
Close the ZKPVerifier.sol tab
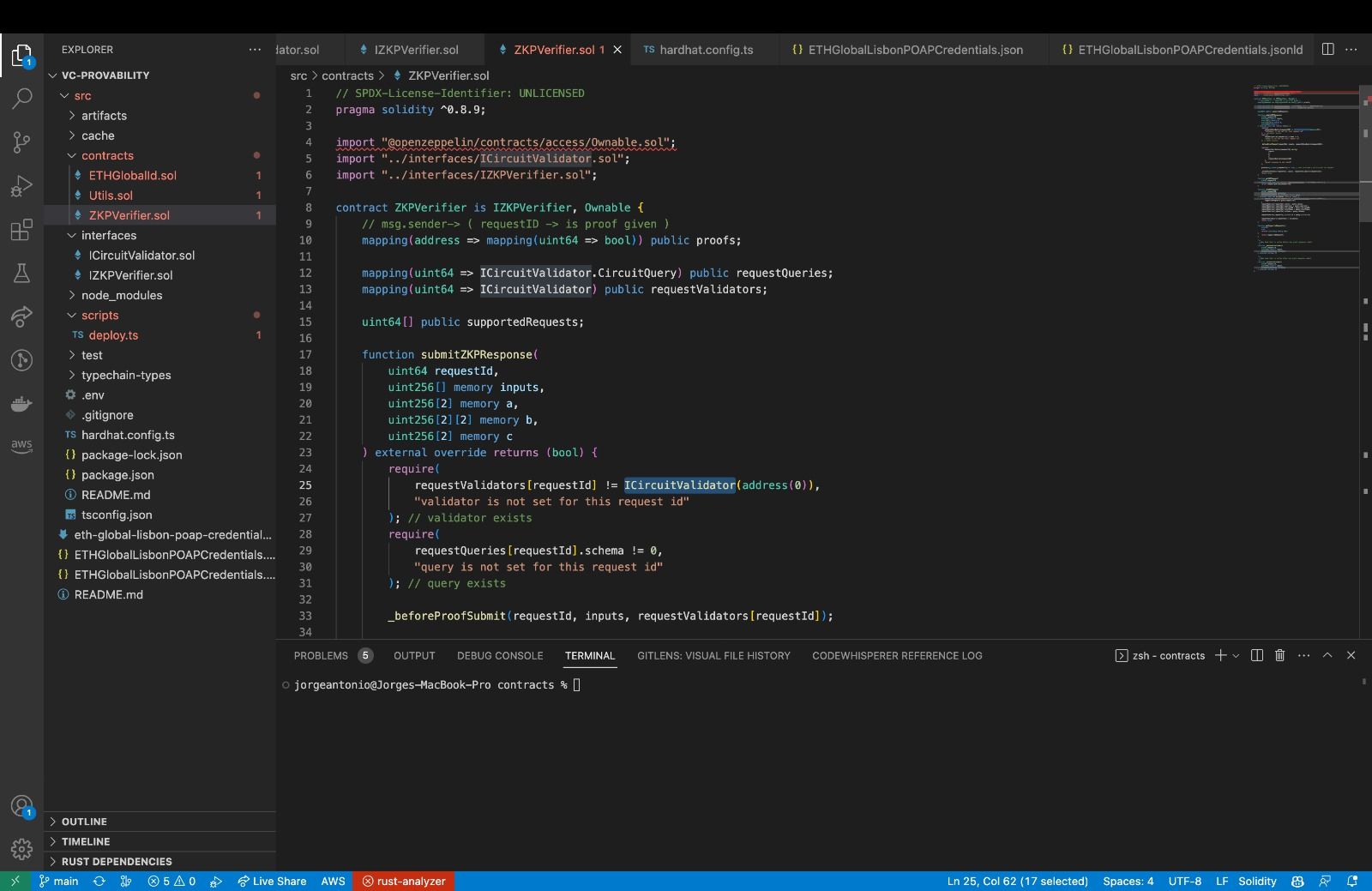[x=617, y=50]
